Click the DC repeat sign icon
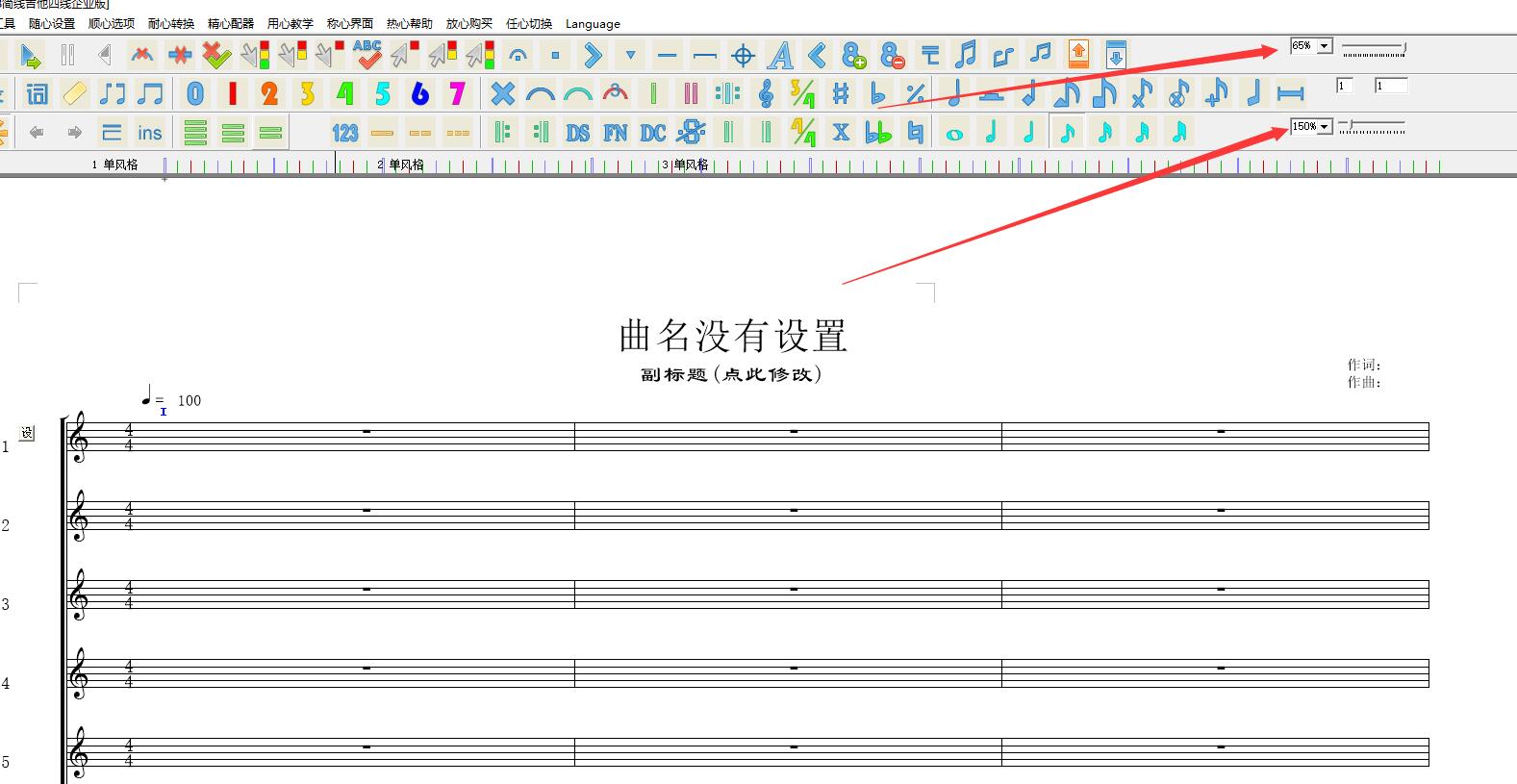This screenshot has height=784, width=1517. [x=653, y=133]
